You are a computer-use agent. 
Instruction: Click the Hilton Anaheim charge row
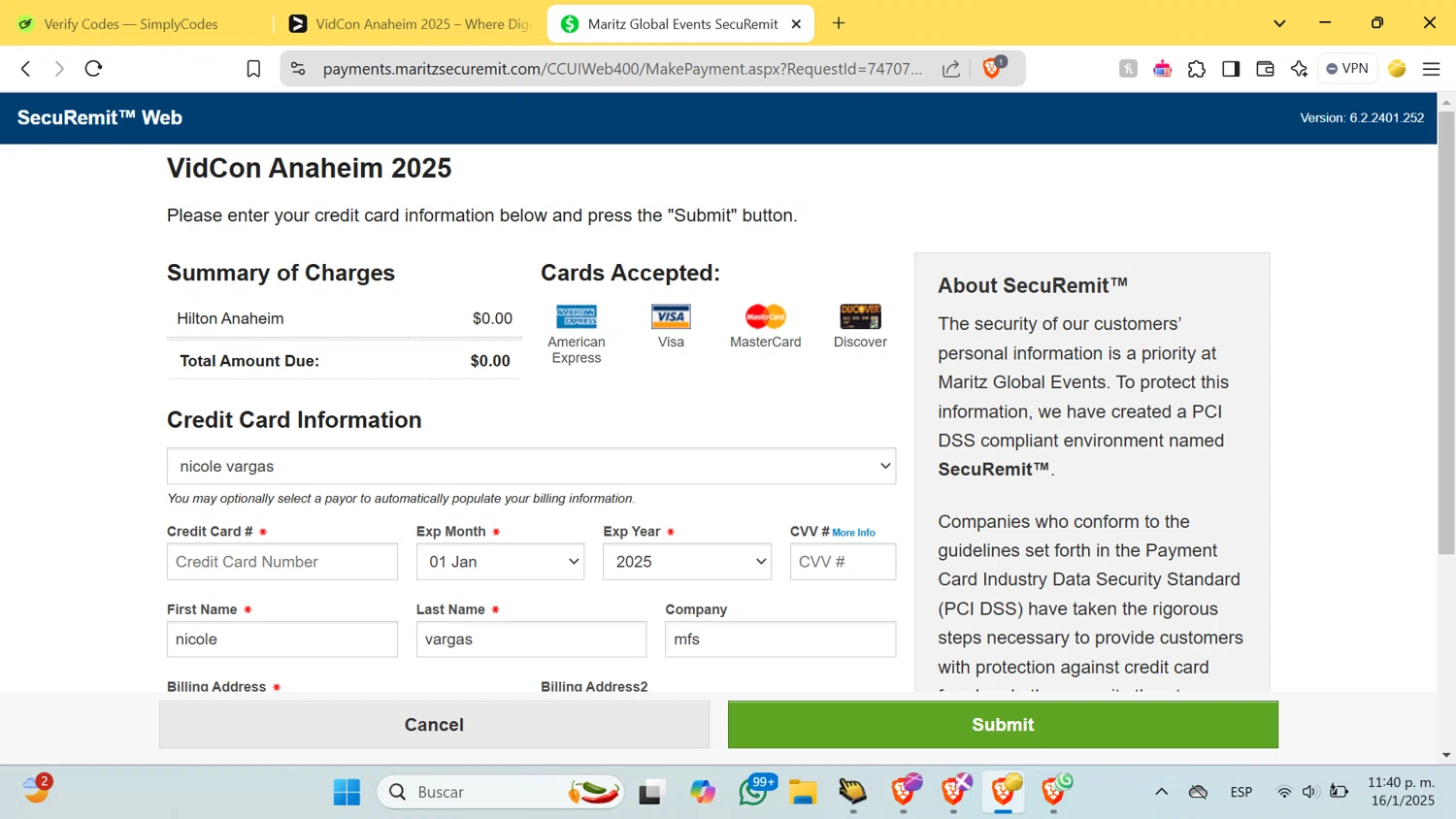345,318
